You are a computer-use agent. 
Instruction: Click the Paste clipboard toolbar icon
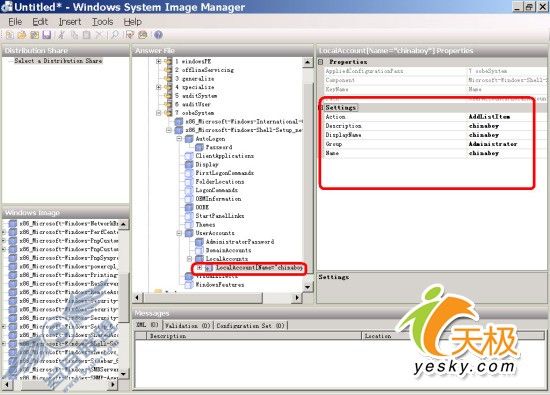point(86,35)
